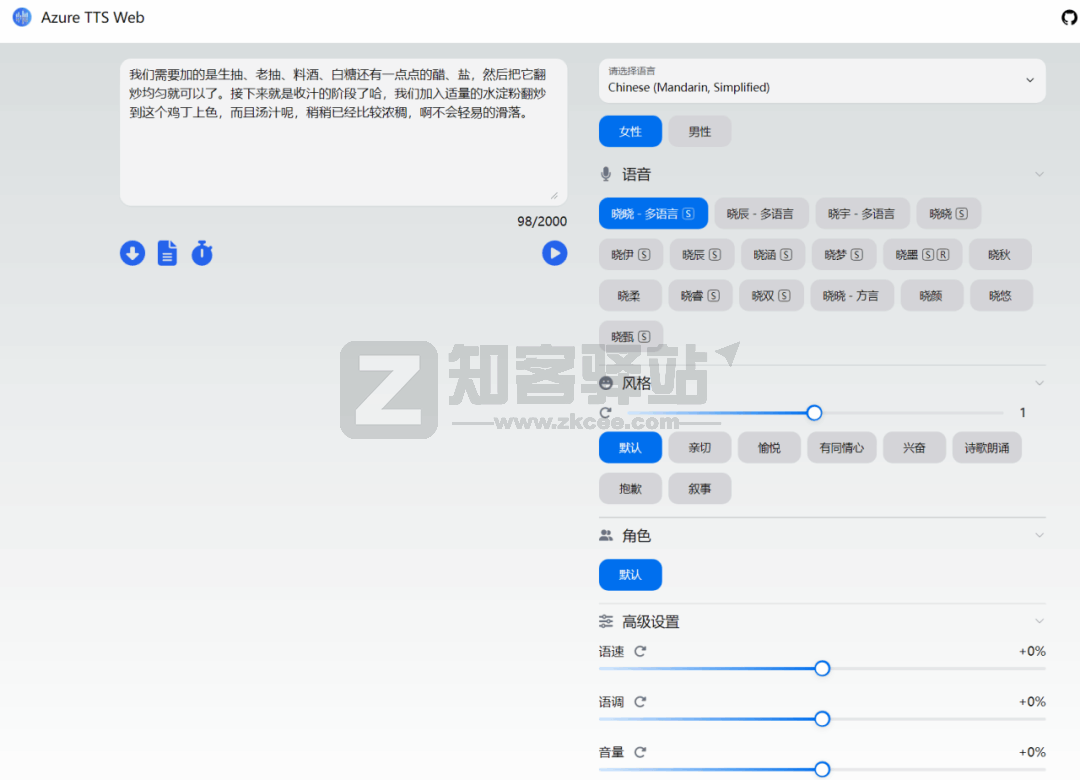Click the GitHub icon in top right corner
The image size is (1080, 780).
click(1069, 17)
